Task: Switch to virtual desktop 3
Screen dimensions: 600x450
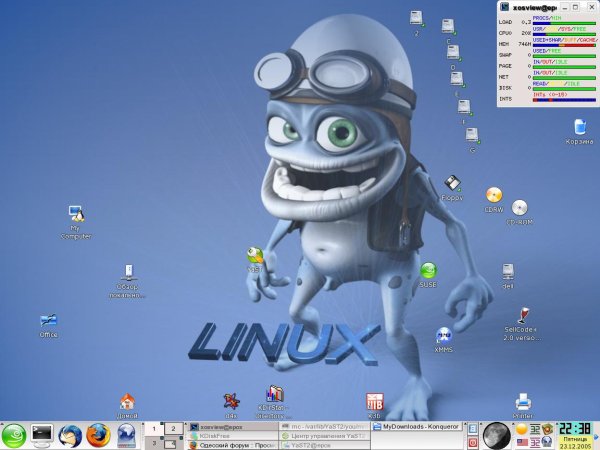Action: 154,443
